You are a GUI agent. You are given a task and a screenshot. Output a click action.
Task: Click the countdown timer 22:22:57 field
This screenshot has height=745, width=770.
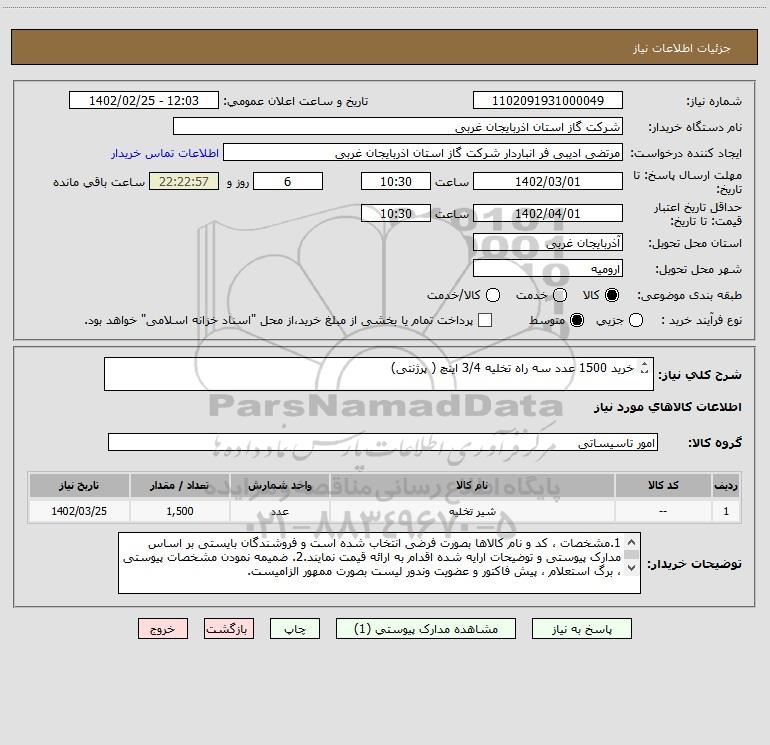click(184, 181)
